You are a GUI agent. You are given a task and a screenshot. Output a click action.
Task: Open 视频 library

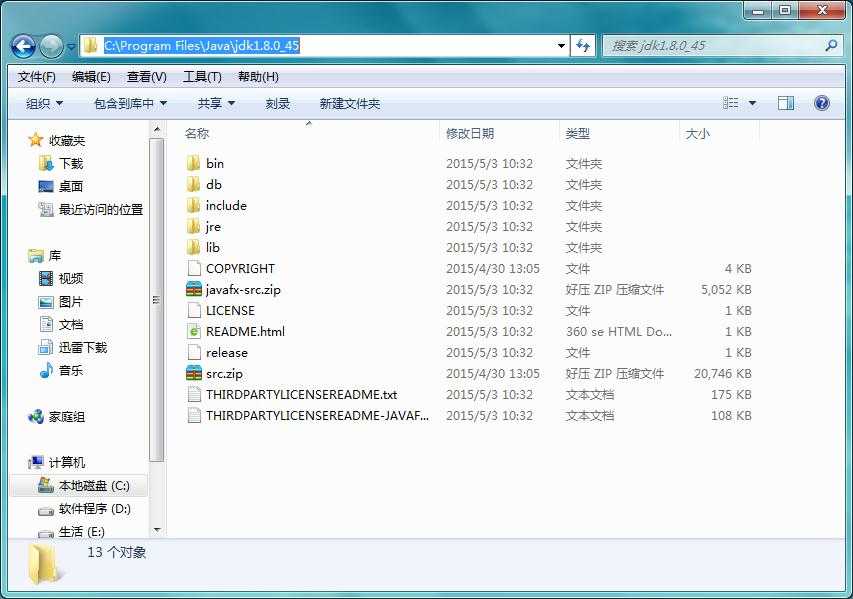pyautogui.click(x=71, y=278)
